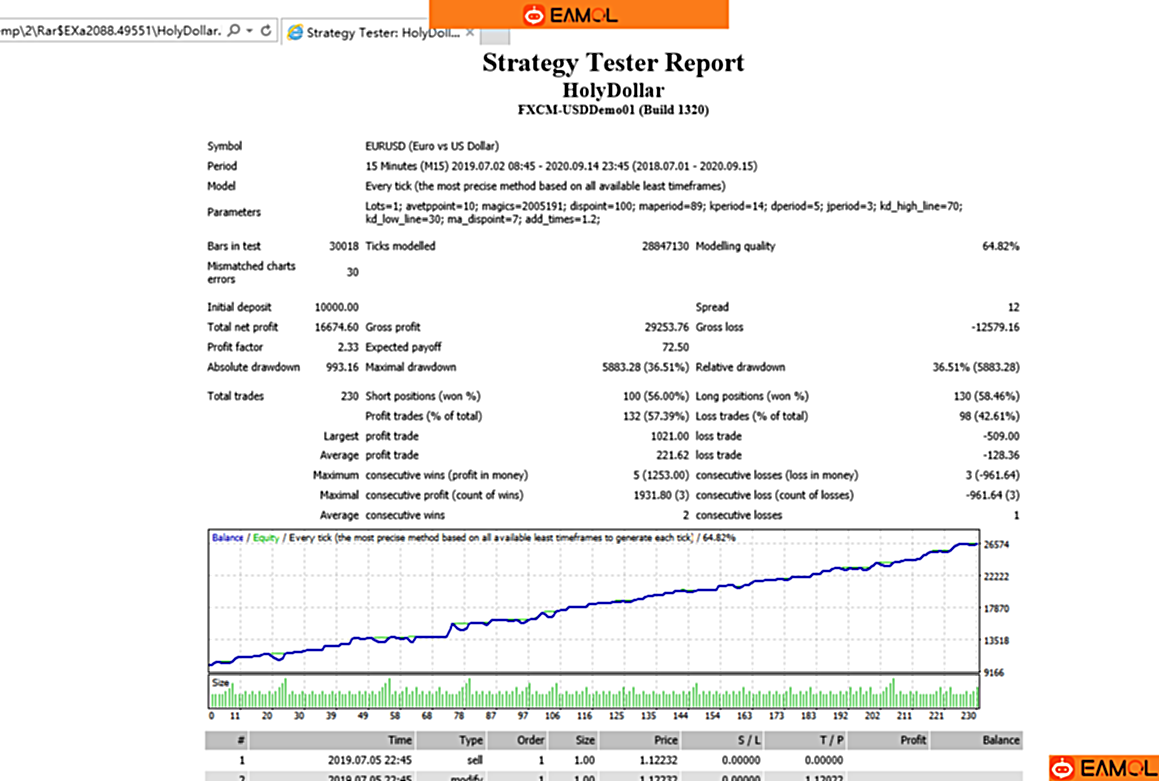Open the address bar dropdown arrow
Image resolution: width=1159 pixels, height=781 pixels.
249,31
